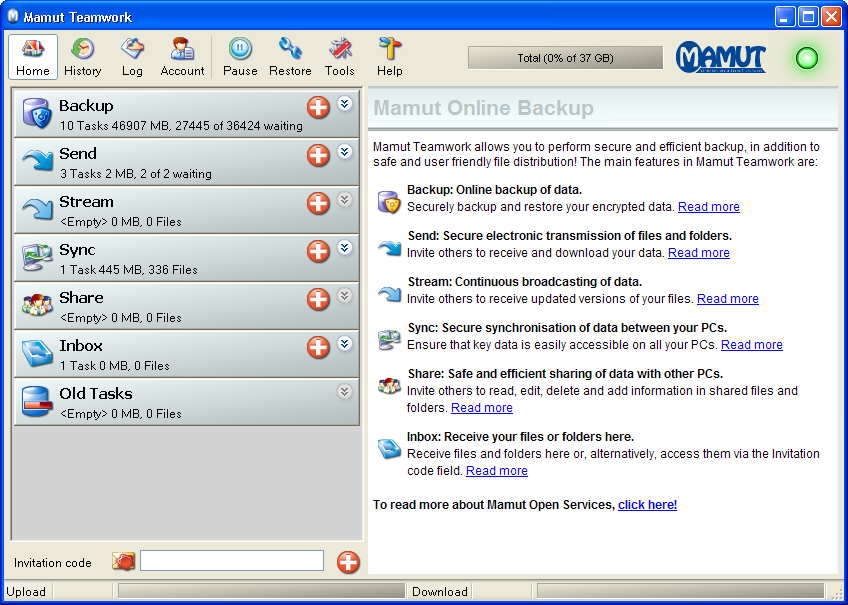Image resolution: width=848 pixels, height=605 pixels.
Task: Select the Share section header
Action: tap(187, 306)
